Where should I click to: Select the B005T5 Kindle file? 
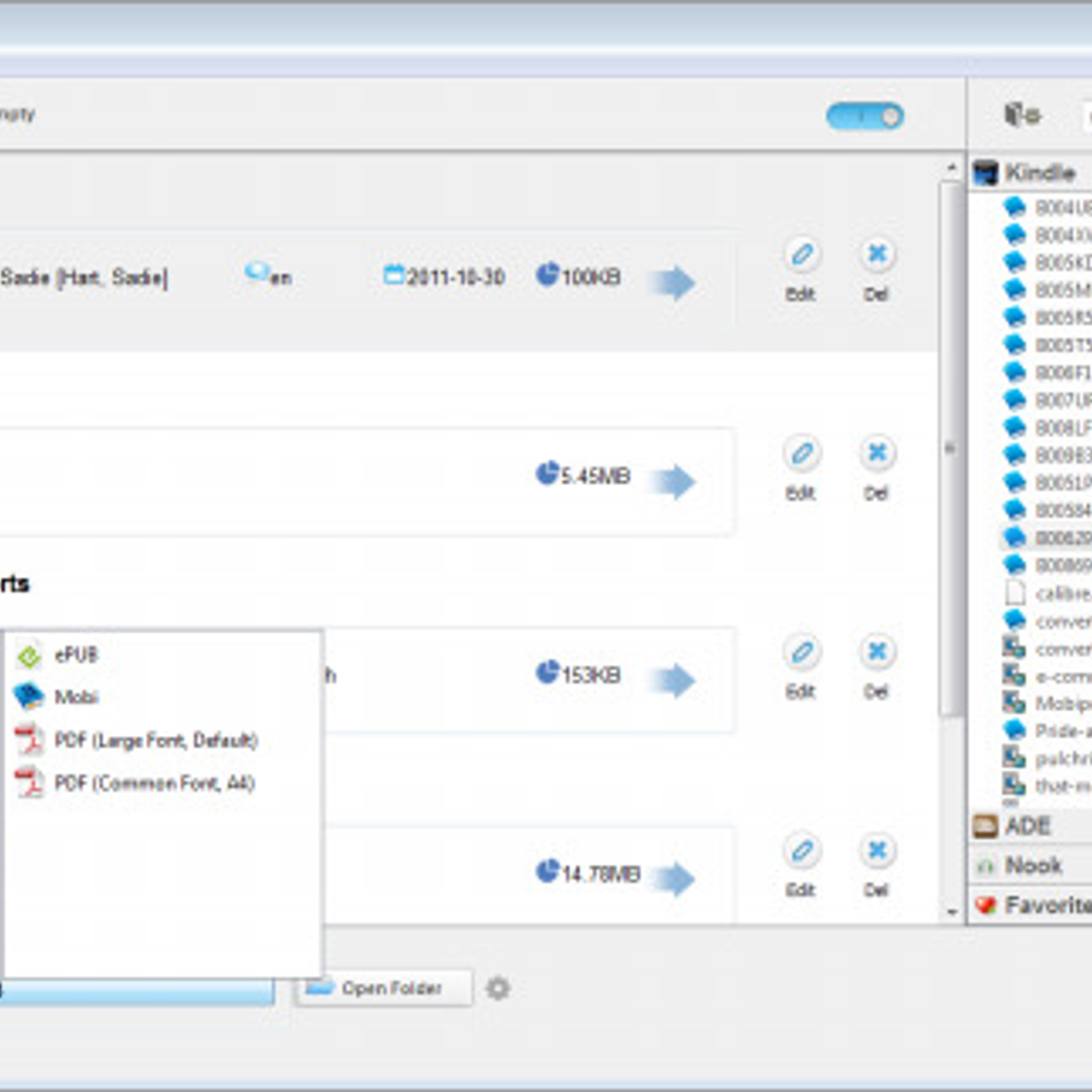(1046, 345)
